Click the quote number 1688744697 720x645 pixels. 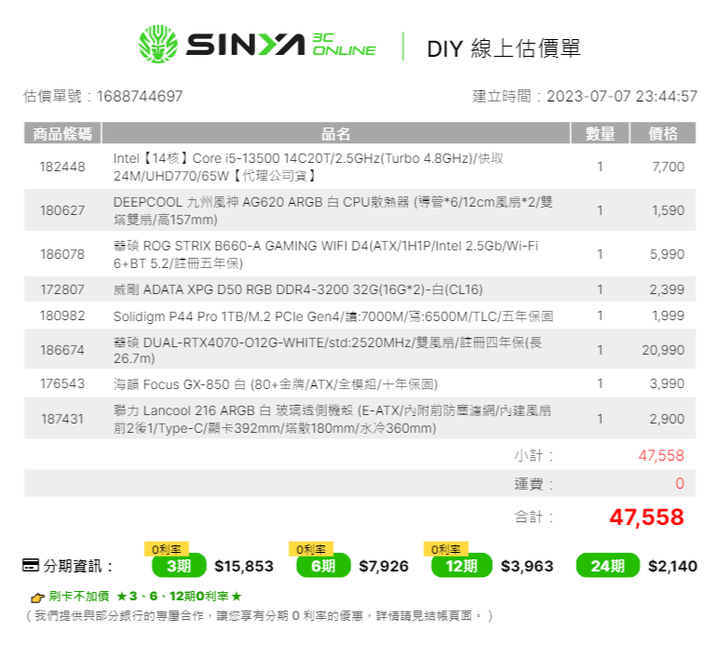140,96
